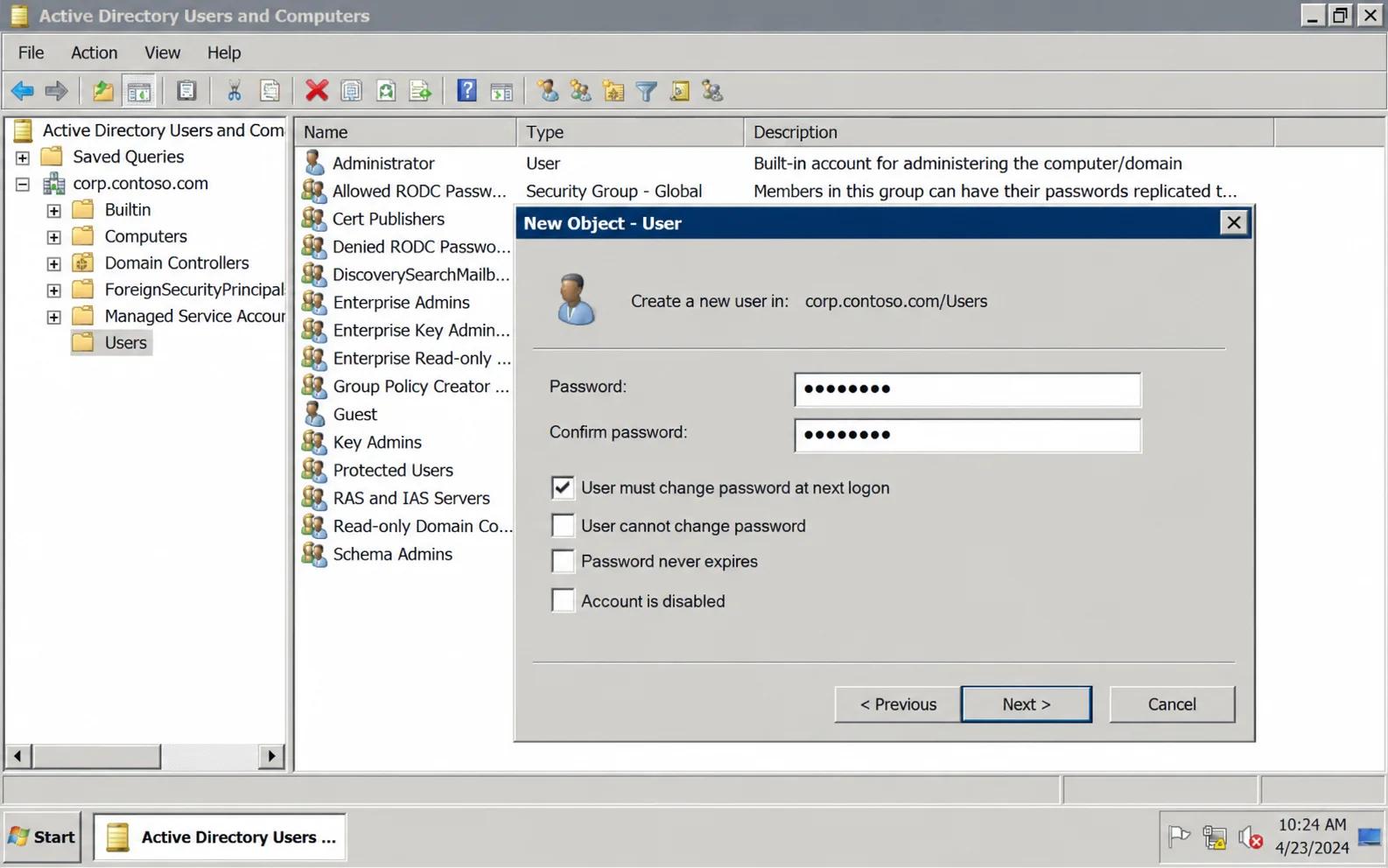
Task: Open Properties from the toolbar icon
Action: 351,91
